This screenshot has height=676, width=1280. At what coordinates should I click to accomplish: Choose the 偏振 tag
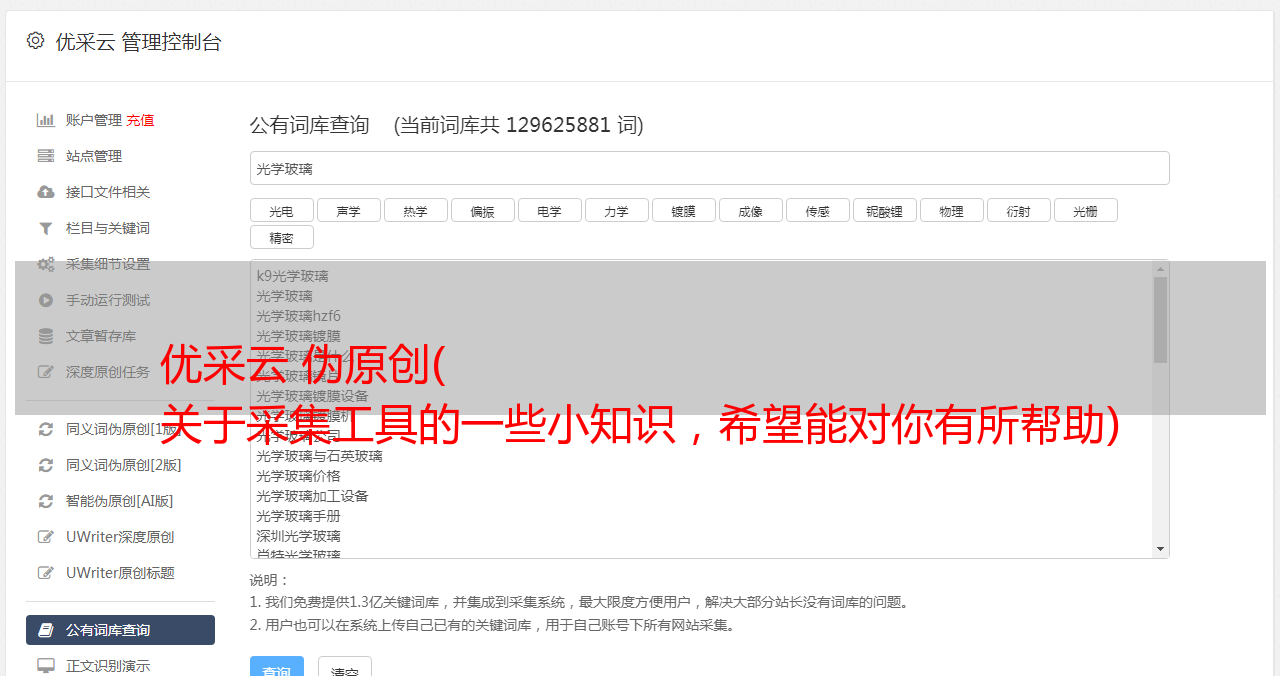482,210
